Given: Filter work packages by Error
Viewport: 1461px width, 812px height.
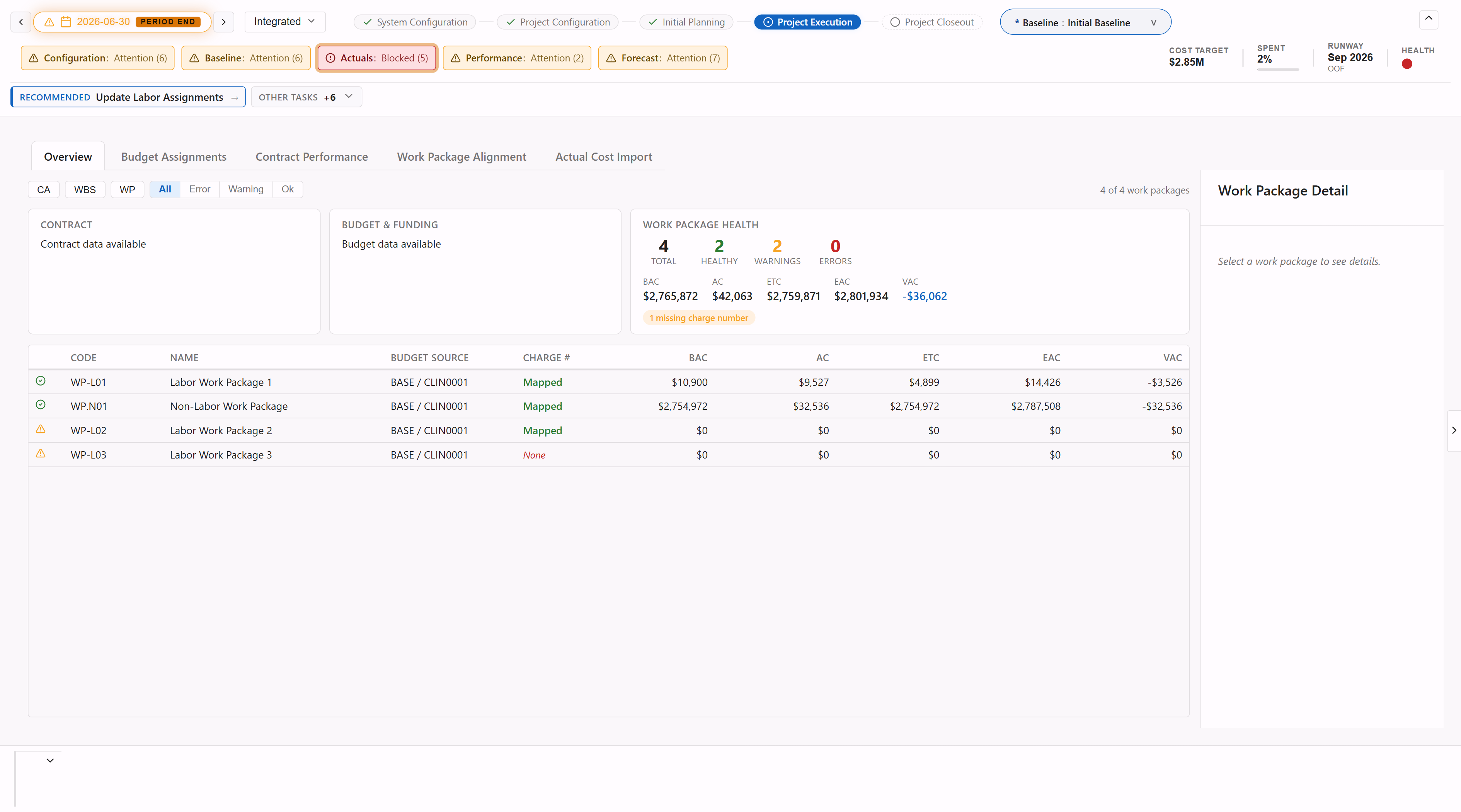Looking at the screenshot, I should click(x=200, y=189).
